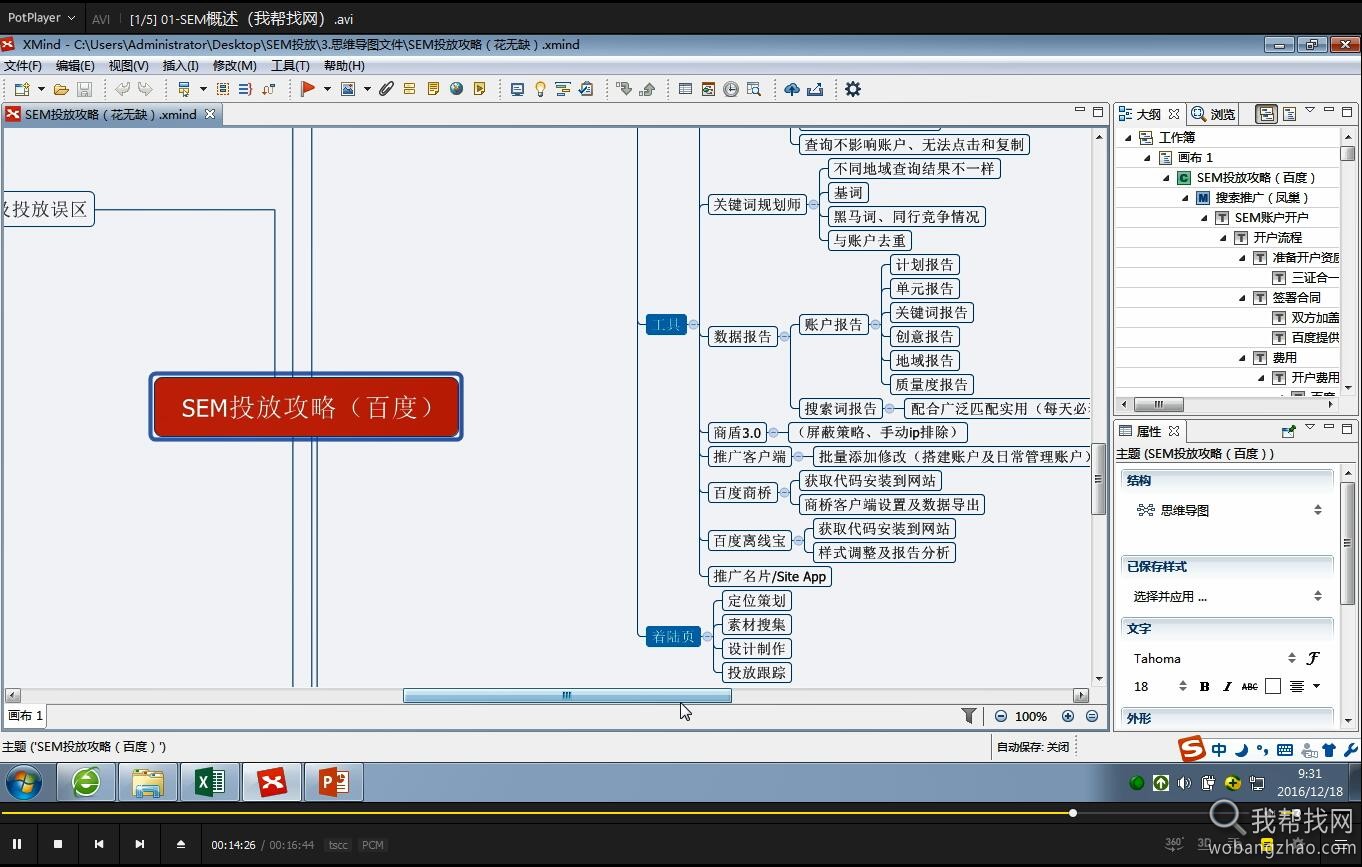1362x867 pixels.
Task: Select the 质量度报告 topic
Action: click(932, 384)
